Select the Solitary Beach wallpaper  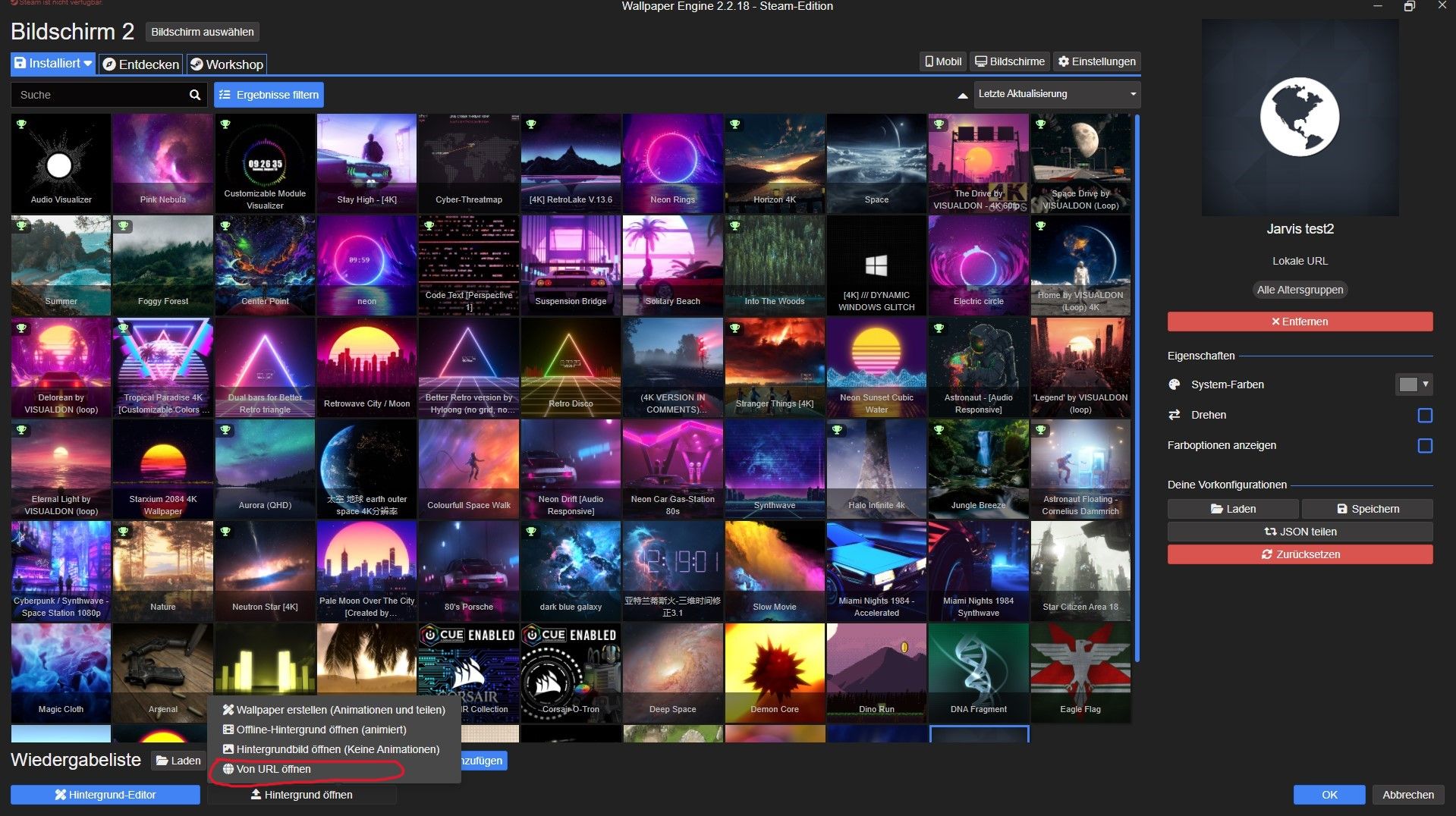(672, 265)
